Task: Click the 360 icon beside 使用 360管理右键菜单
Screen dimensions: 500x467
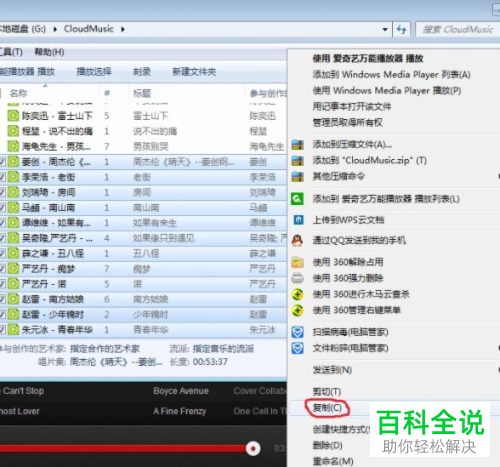Action: 297,310
